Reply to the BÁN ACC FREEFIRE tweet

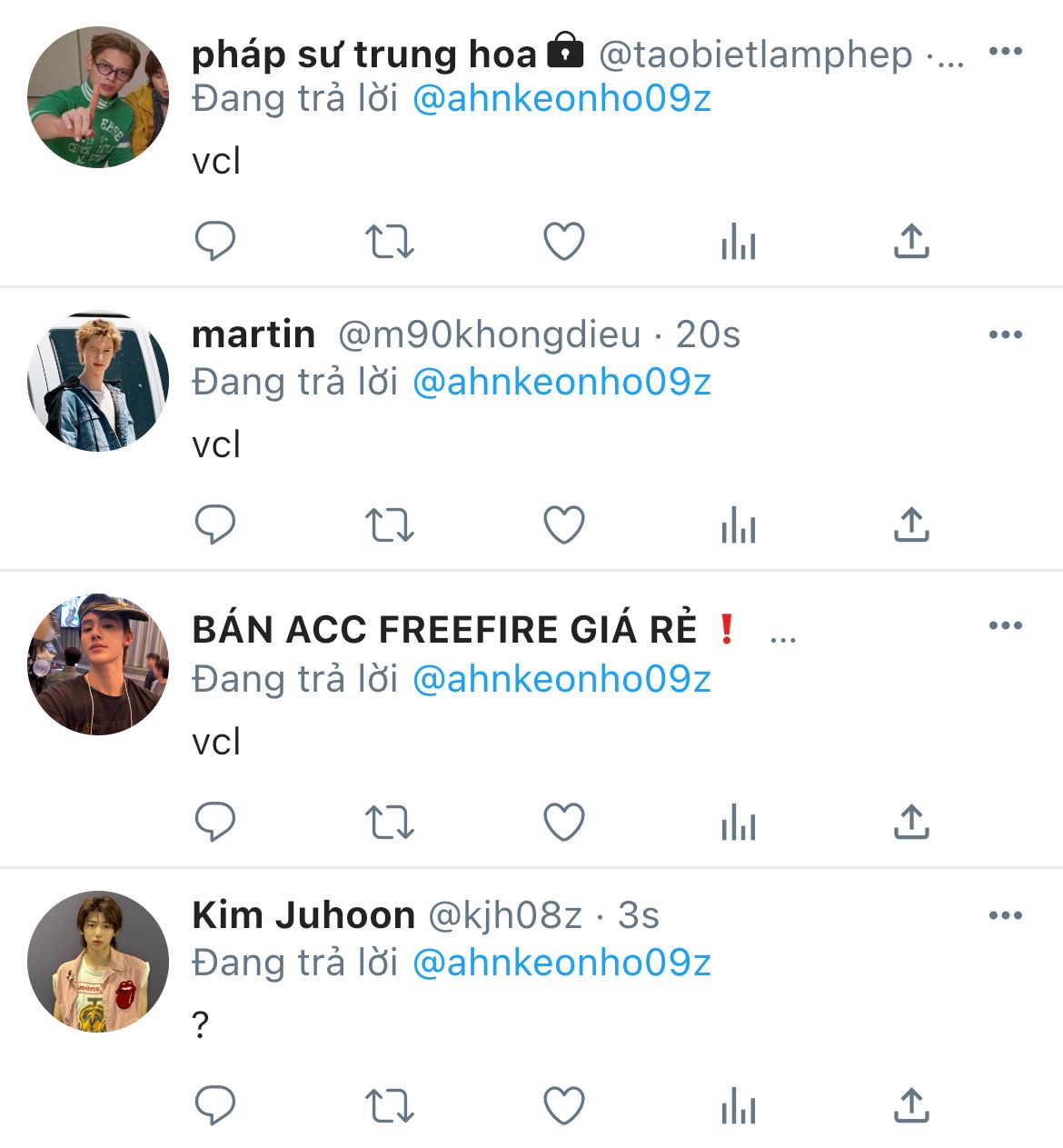pyautogui.click(x=215, y=823)
